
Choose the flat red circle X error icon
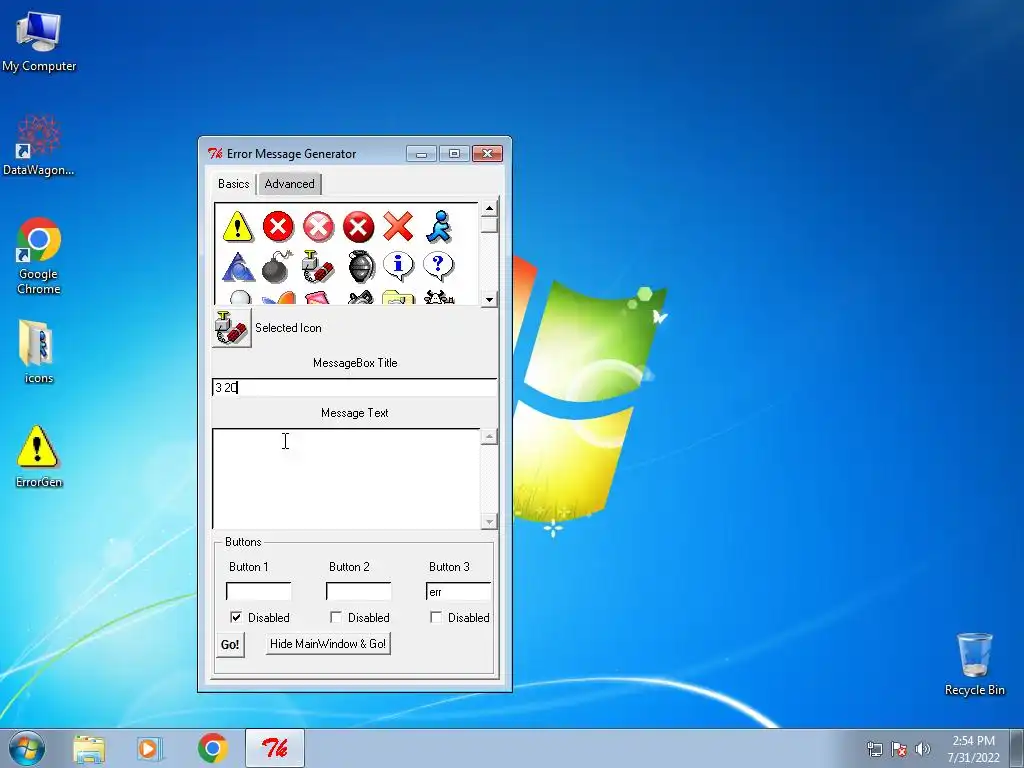point(278,227)
